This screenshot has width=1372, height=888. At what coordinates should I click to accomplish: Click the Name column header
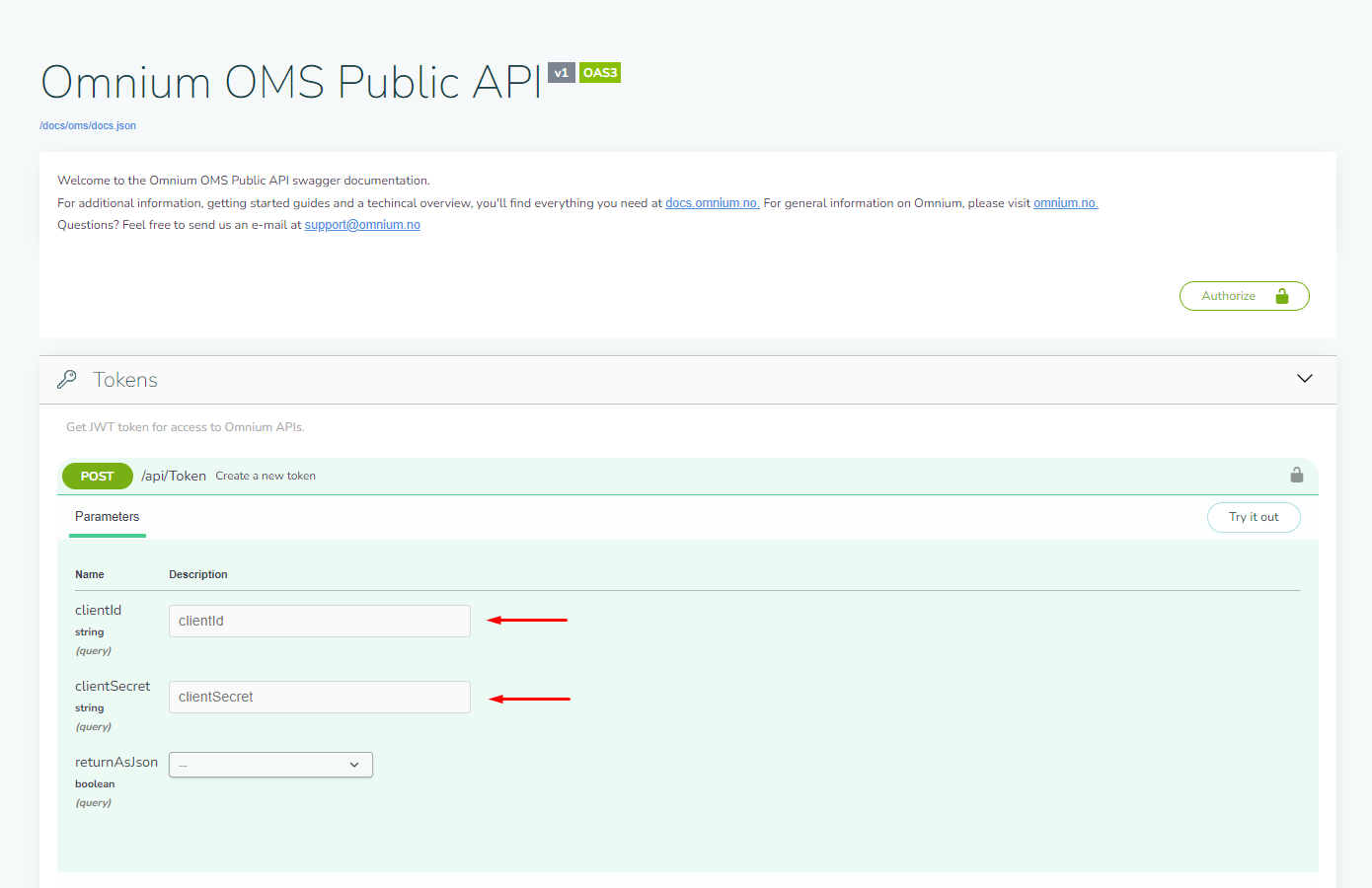tap(90, 574)
